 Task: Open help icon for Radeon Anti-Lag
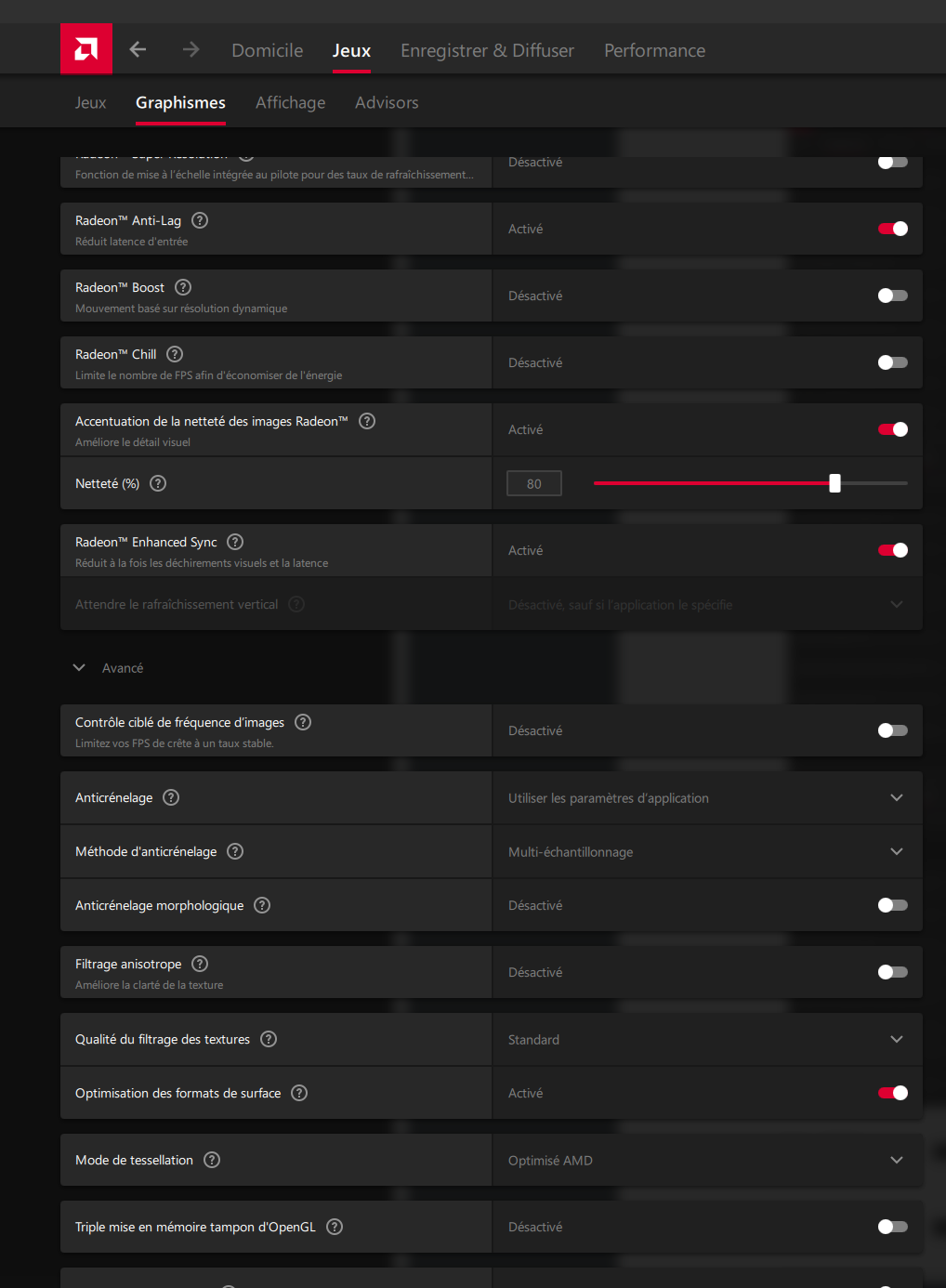(x=200, y=220)
